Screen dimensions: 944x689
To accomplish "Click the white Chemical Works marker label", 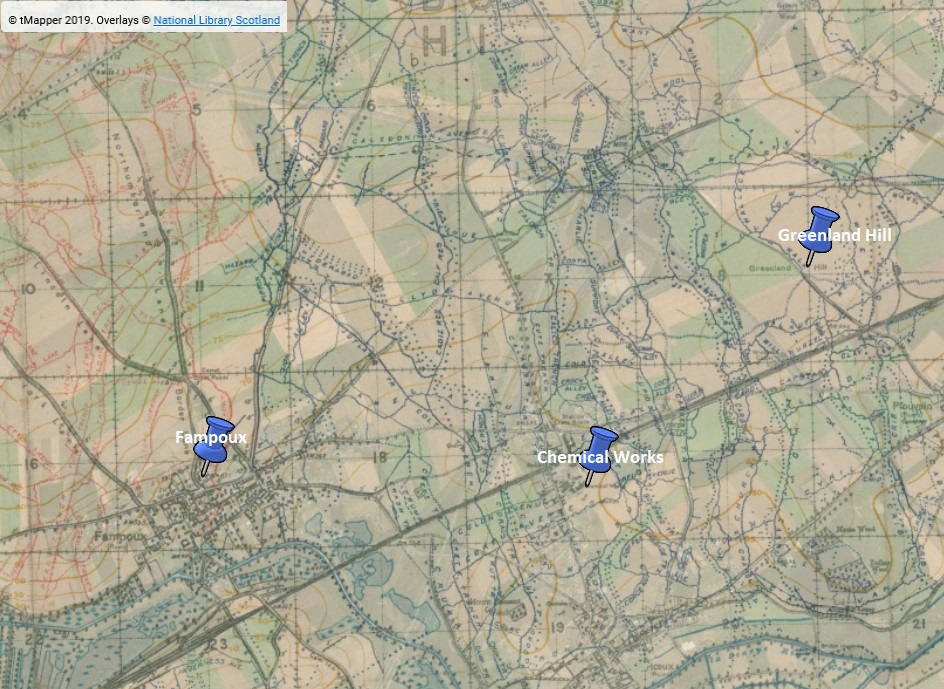I will [x=600, y=458].
